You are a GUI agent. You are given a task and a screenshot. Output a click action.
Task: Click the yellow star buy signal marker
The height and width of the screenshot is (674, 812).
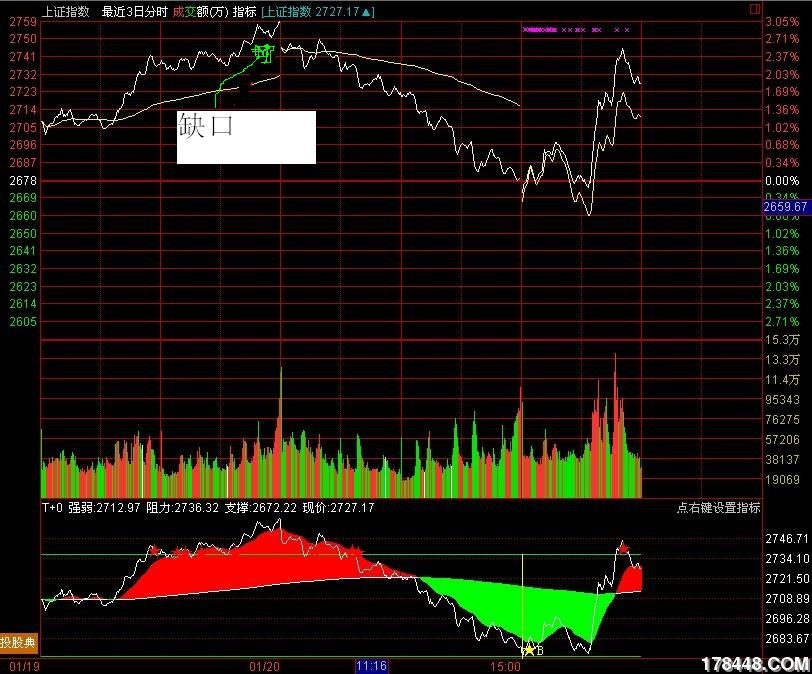pos(528,649)
